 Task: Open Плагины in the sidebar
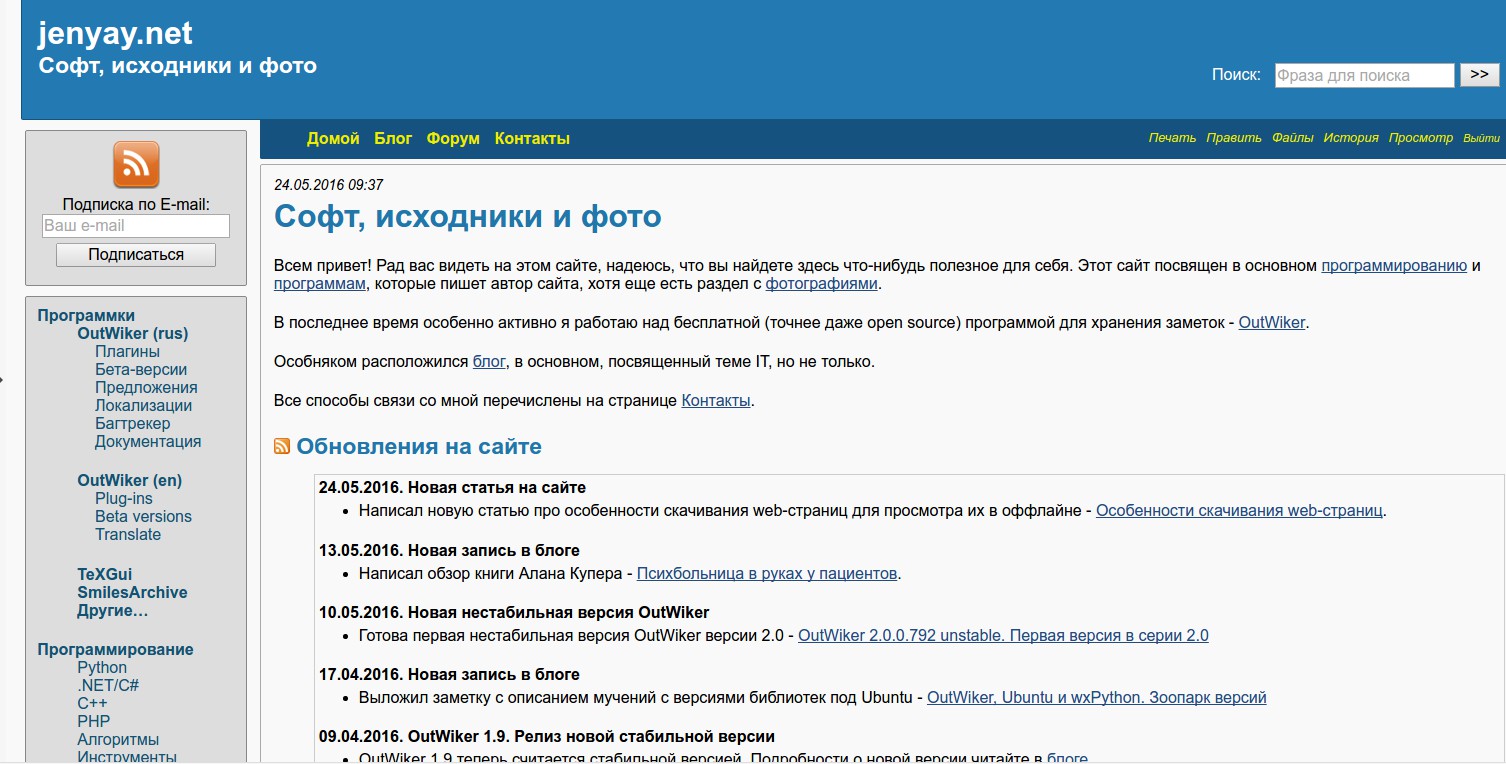(x=127, y=352)
